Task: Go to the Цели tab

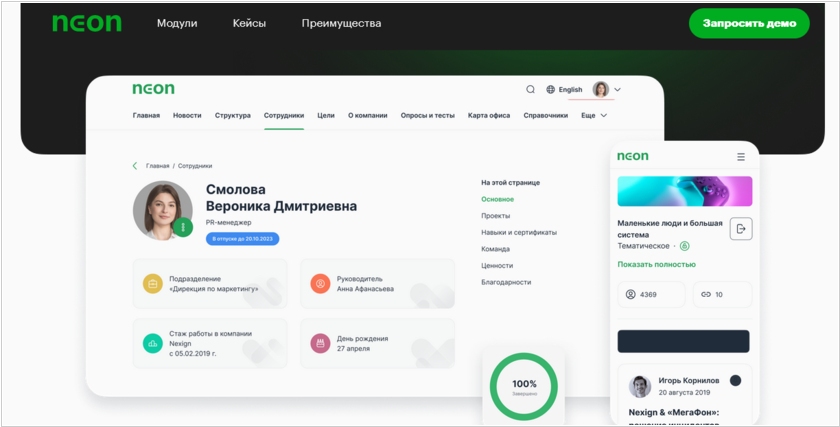Action: point(326,115)
